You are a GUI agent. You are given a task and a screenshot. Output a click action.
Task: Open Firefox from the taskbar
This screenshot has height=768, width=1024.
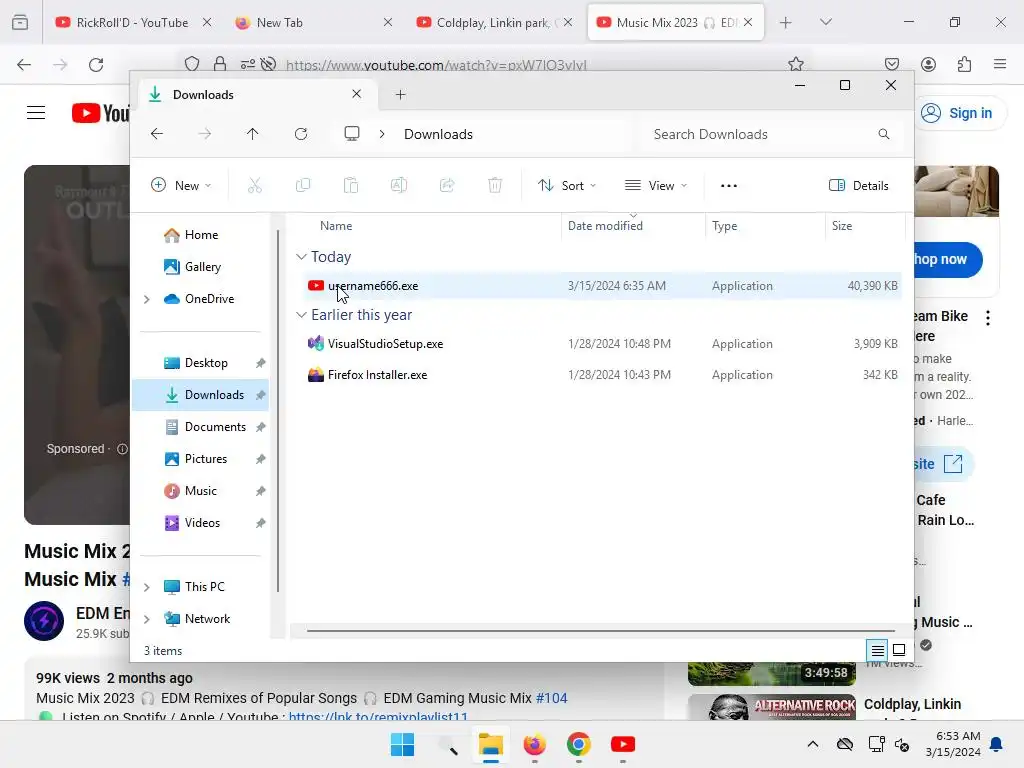[535, 744]
